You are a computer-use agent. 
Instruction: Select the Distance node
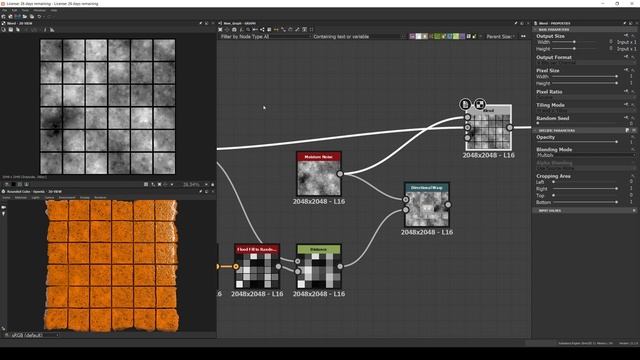point(319,266)
